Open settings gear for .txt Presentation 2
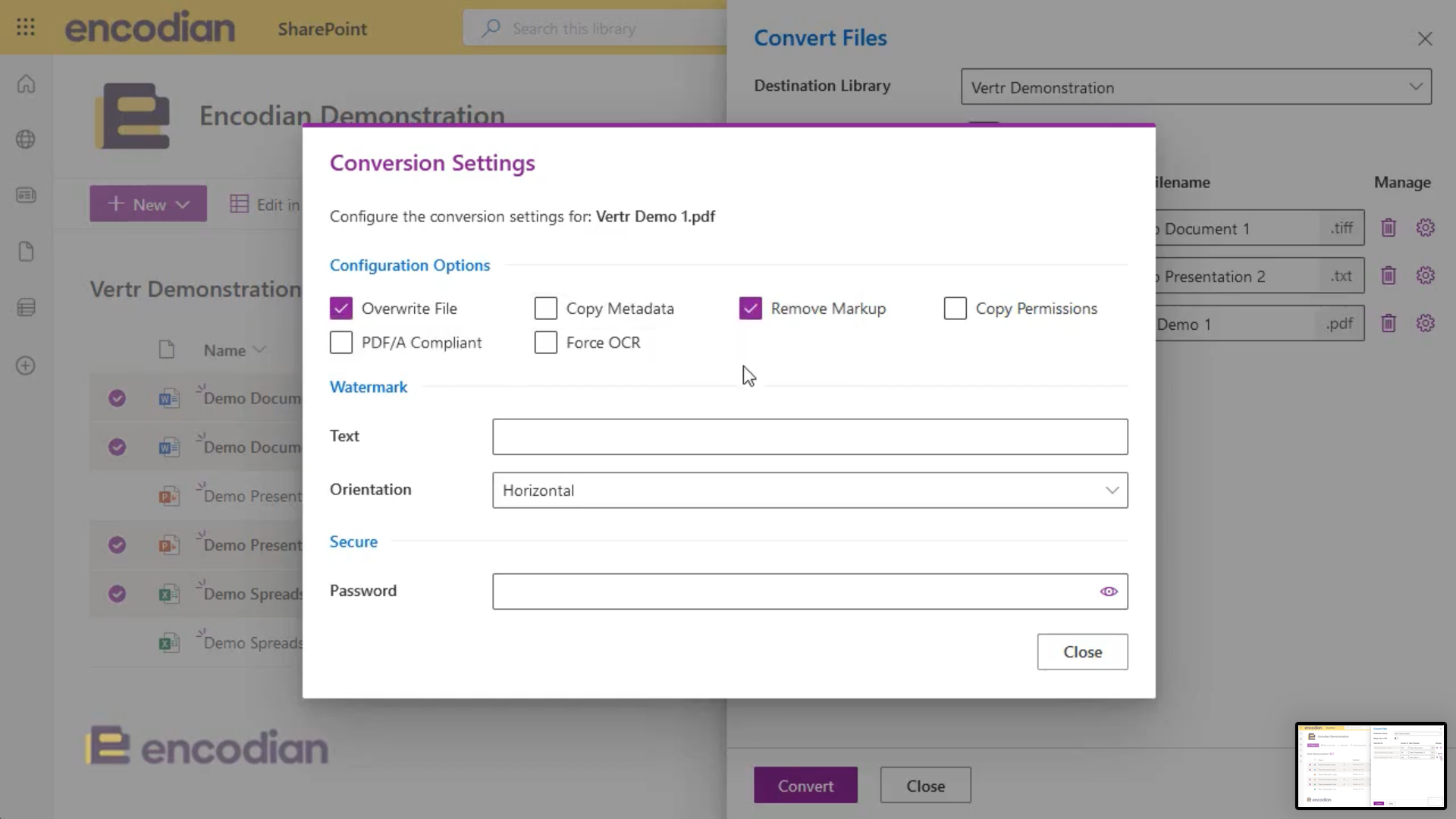 point(1426,275)
